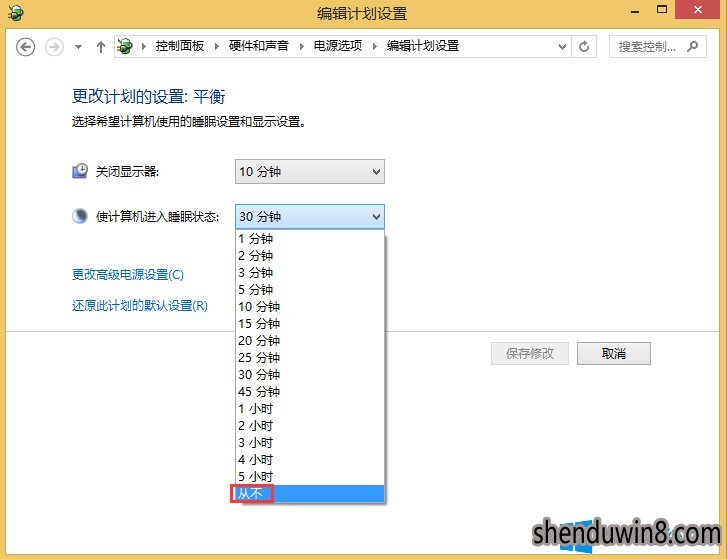The image size is (727, 559).
Task: Click the search magnifier icon
Action: pos(693,46)
